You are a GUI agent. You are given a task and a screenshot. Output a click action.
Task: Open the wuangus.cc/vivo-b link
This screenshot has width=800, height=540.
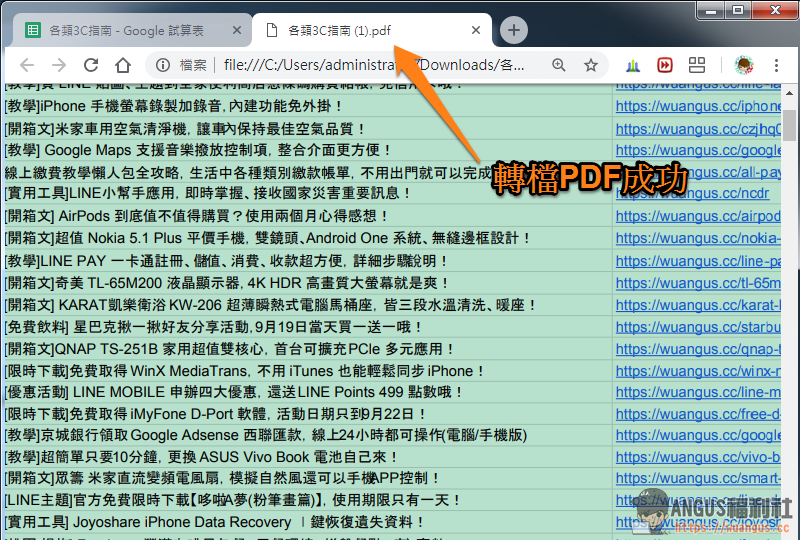click(x=697, y=457)
